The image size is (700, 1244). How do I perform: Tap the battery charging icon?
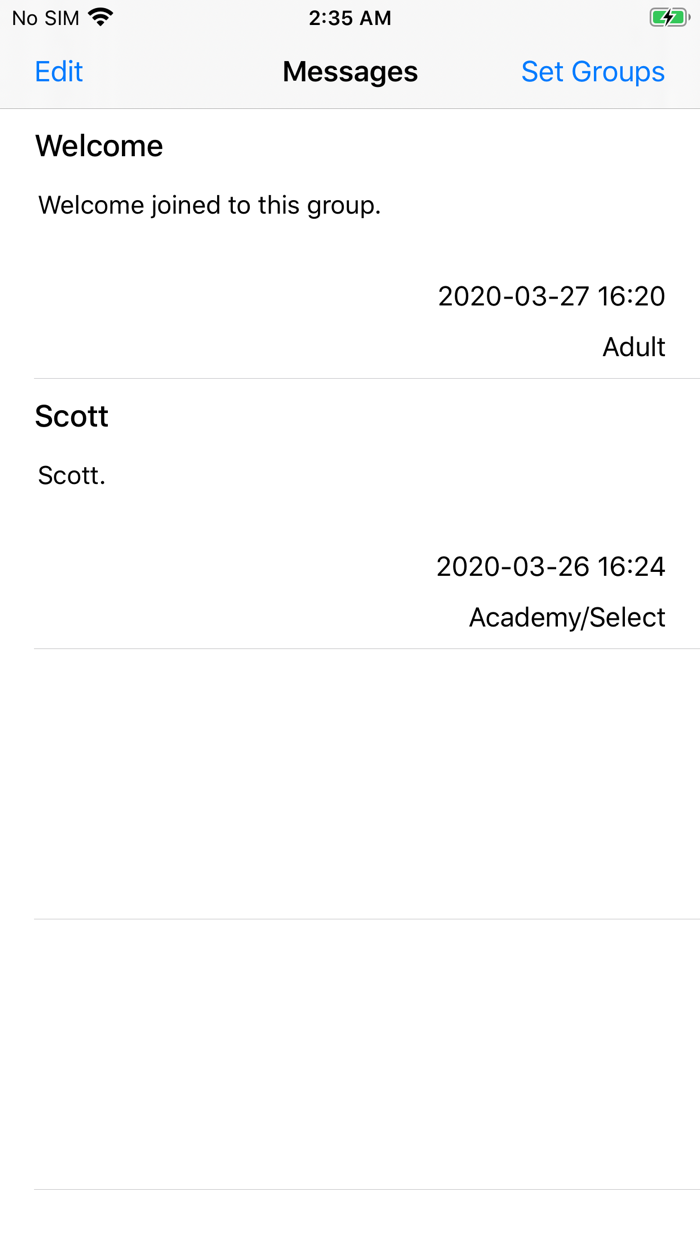click(x=668, y=17)
